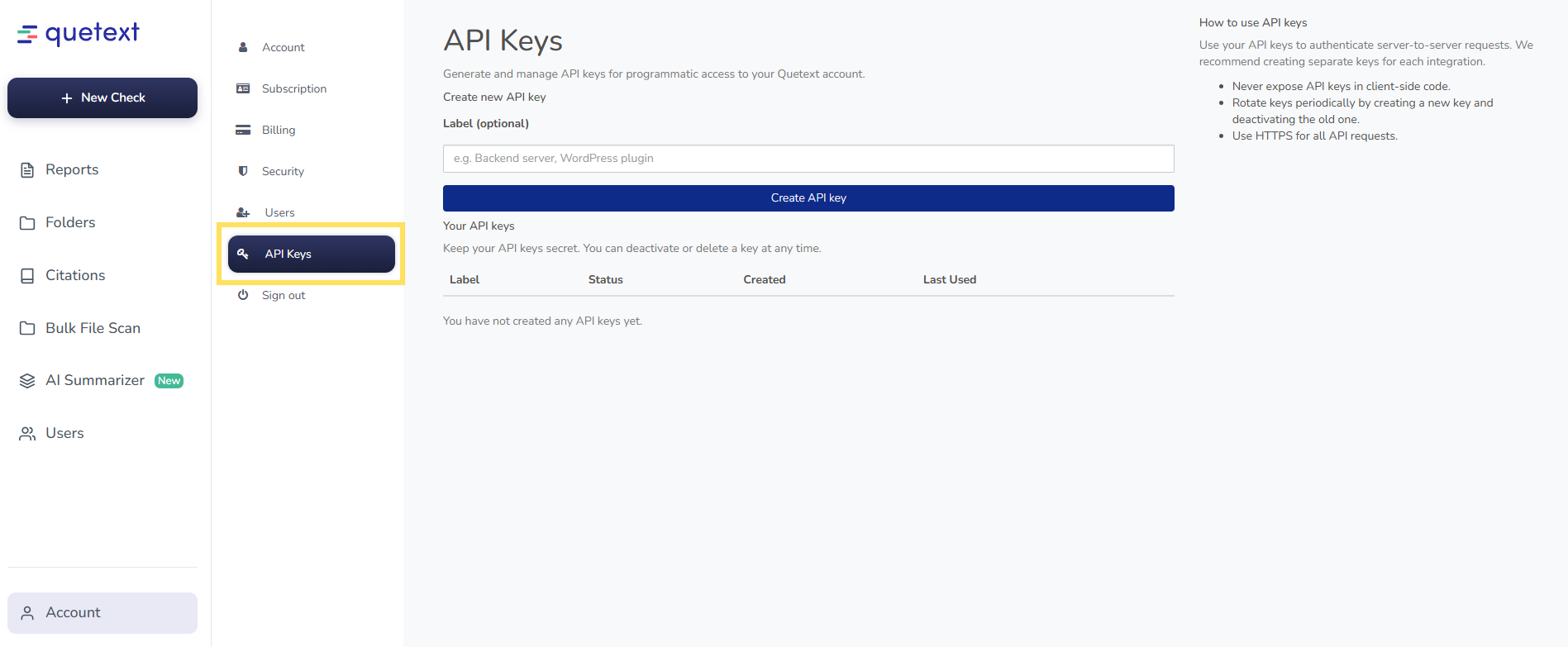Click the Sign out power icon
The height and width of the screenshot is (647, 1568).
[x=243, y=295]
